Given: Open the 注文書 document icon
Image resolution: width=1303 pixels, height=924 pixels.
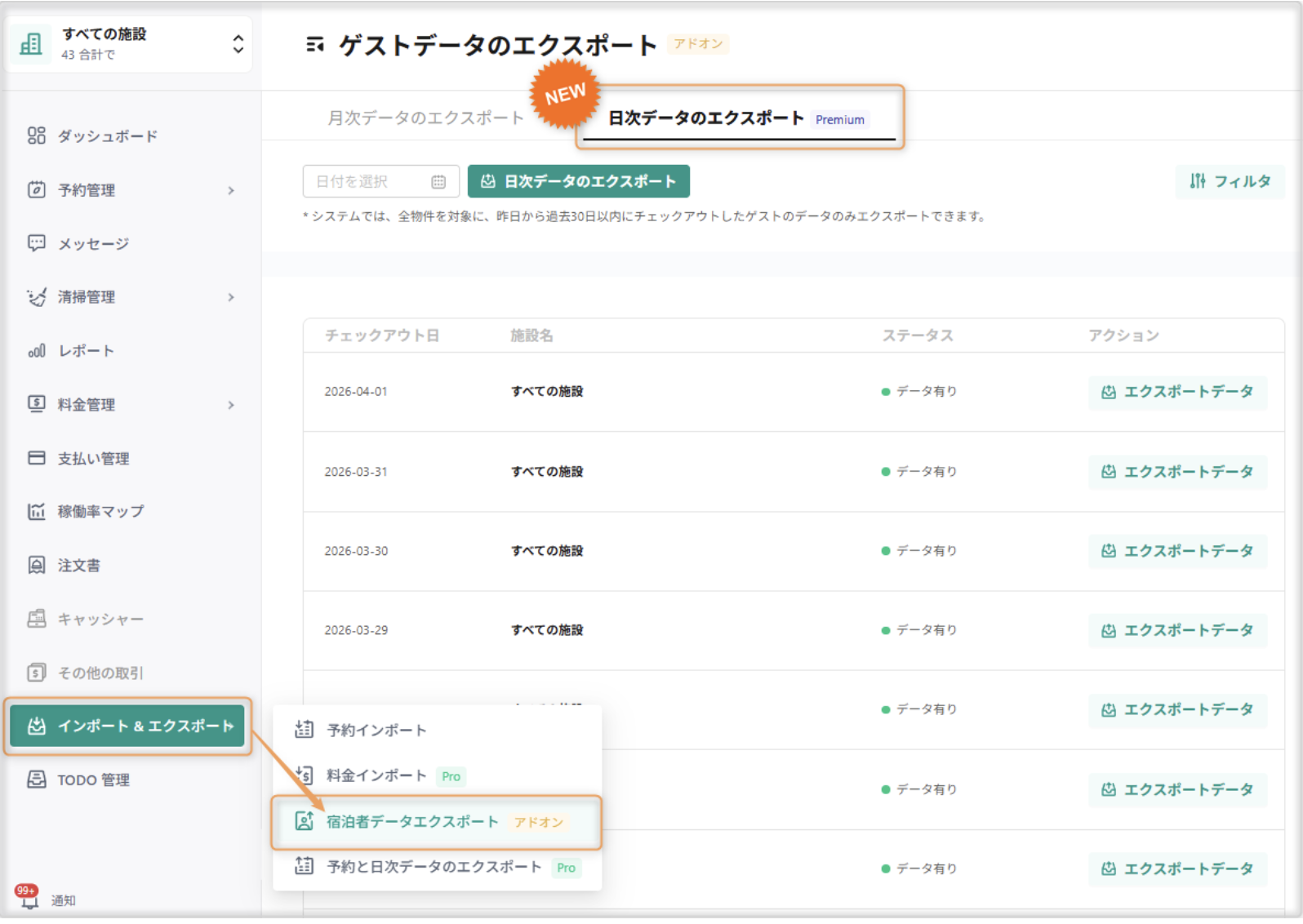Looking at the screenshot, I should point(37,565).
